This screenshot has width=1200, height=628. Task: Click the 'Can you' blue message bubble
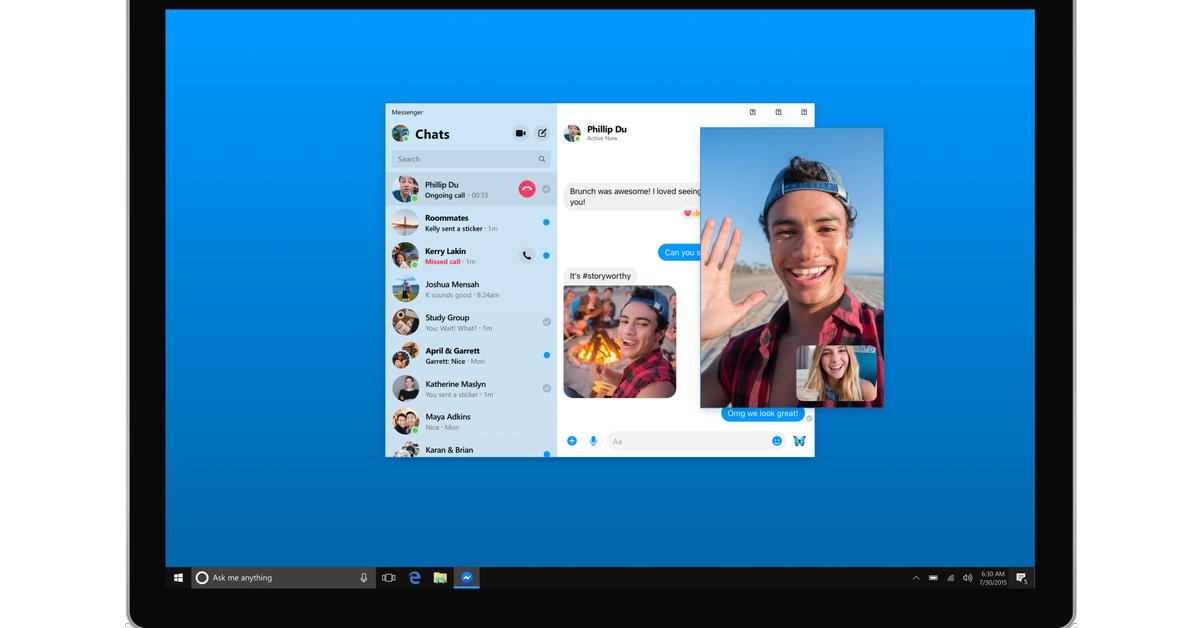point(680,252)
